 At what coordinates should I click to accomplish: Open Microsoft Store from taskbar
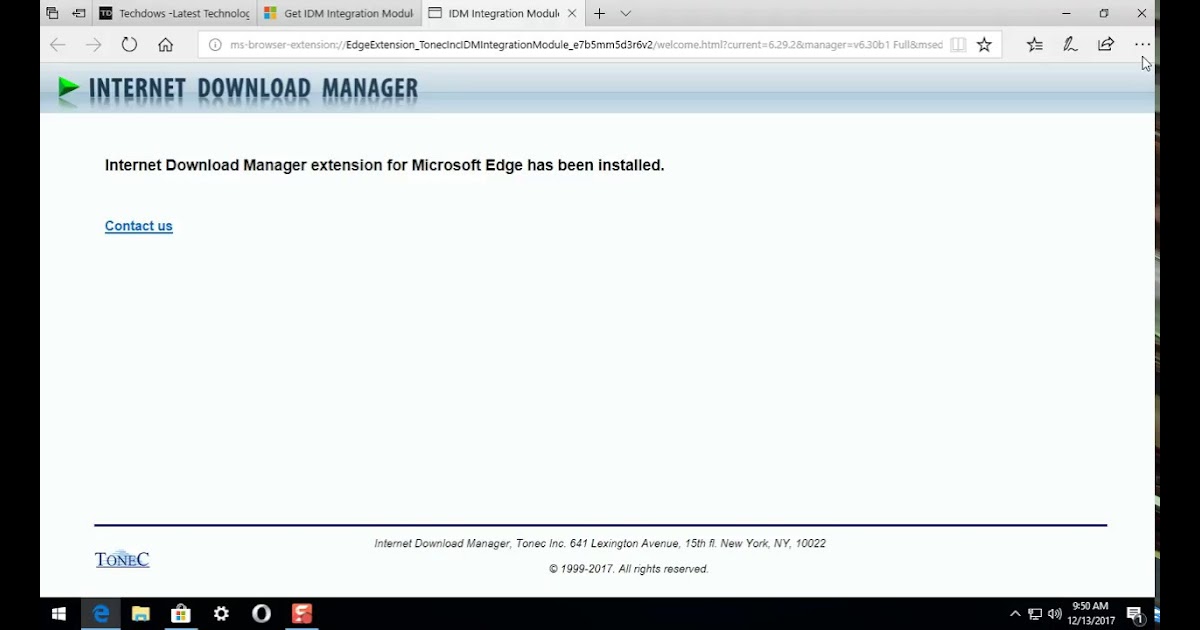click(x=181, y=614)
